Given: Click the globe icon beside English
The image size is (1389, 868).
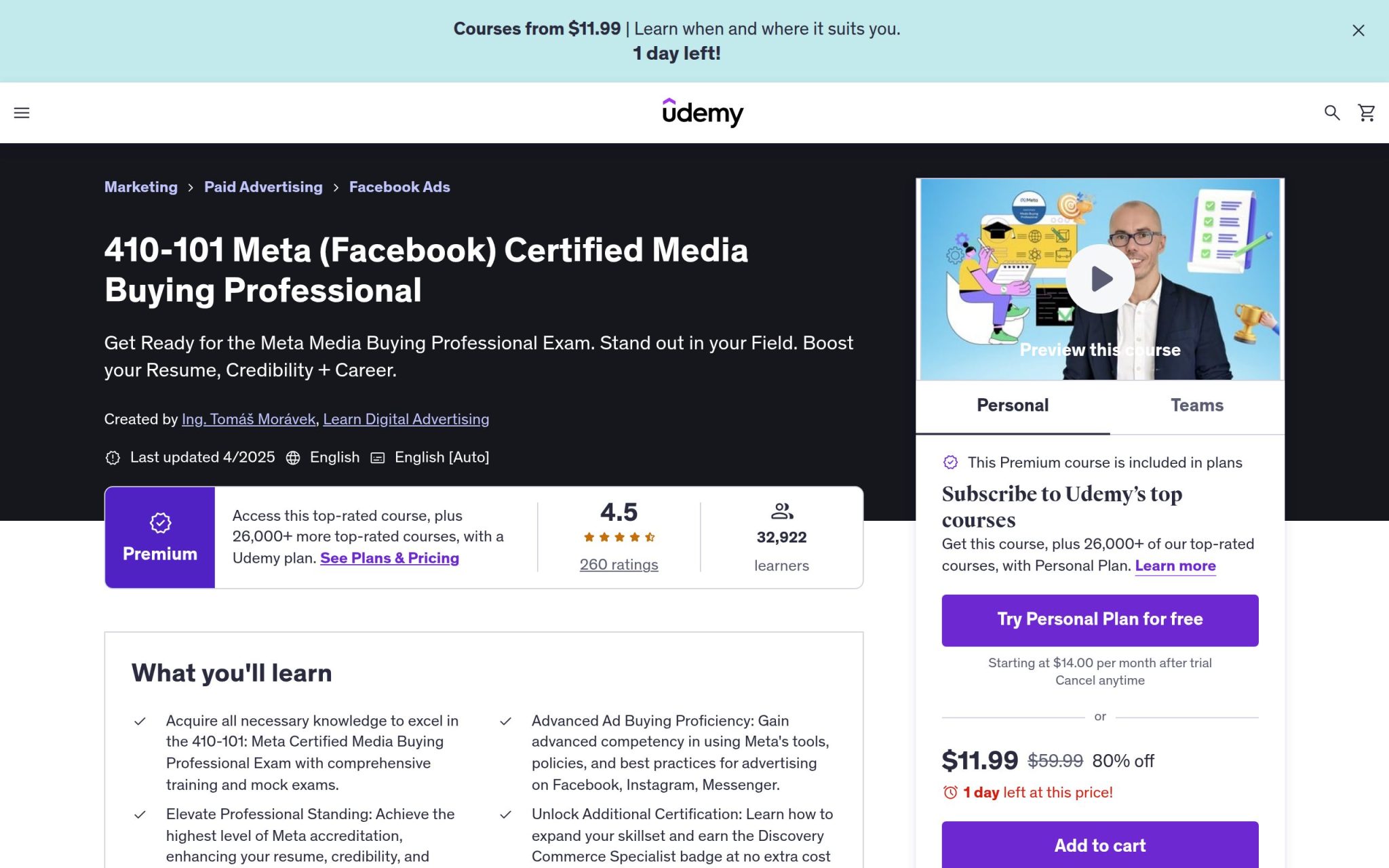Looking at the screenshot, I should 293,457.
